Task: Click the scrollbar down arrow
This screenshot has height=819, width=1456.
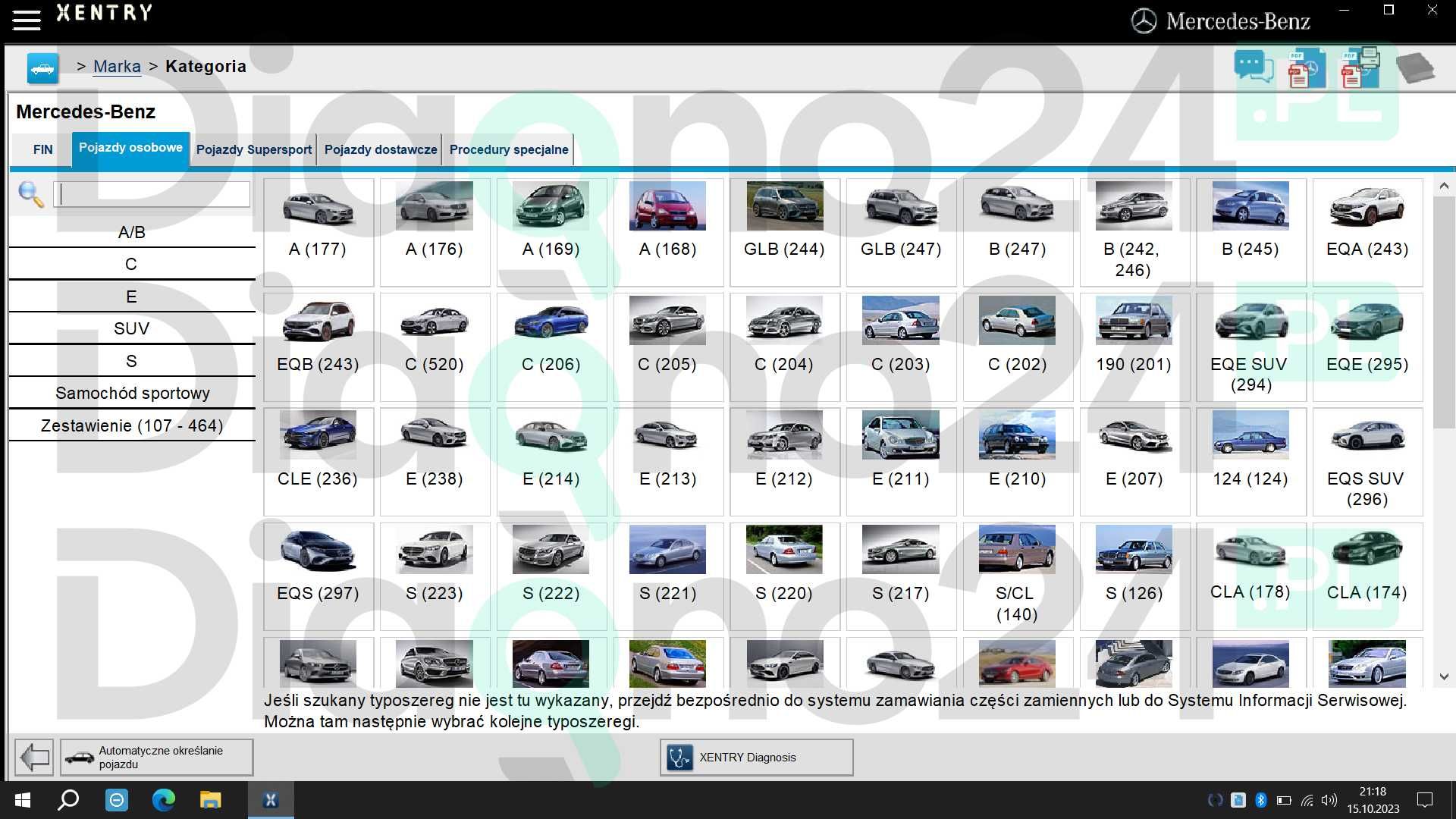Action: coord(1444,676)
